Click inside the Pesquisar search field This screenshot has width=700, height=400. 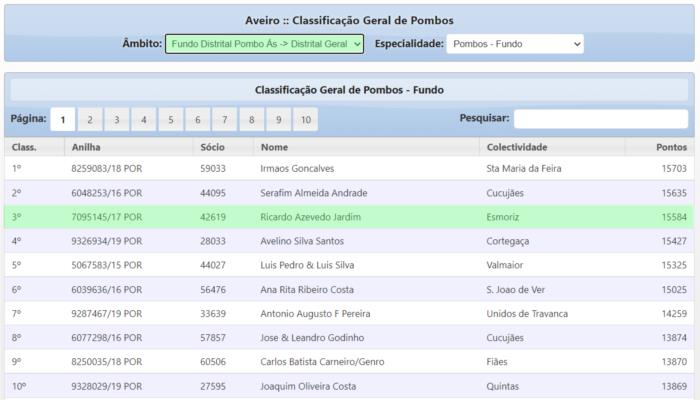[600, 119]
